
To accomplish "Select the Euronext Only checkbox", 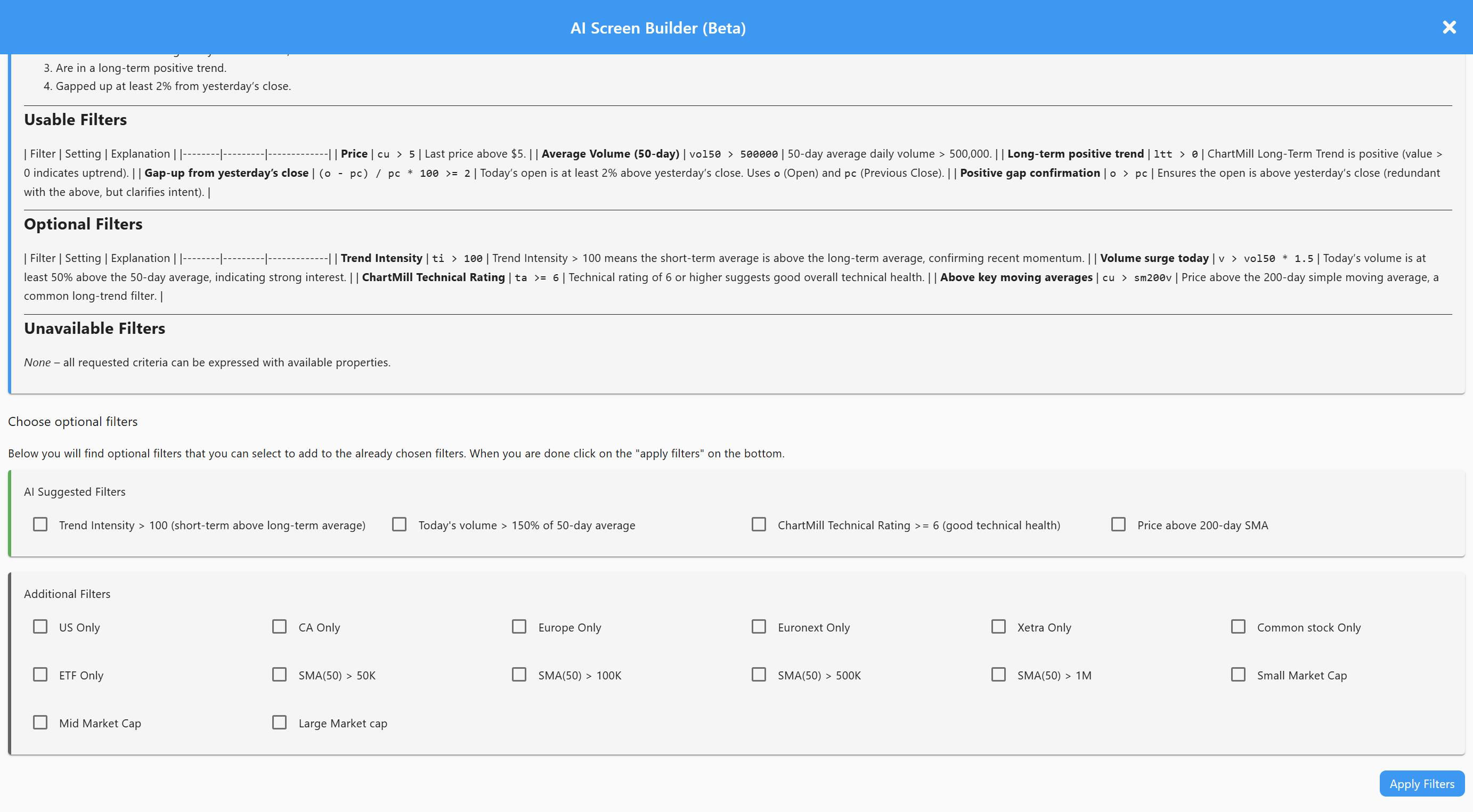I will pyautogui.click(x=758, y=626).
